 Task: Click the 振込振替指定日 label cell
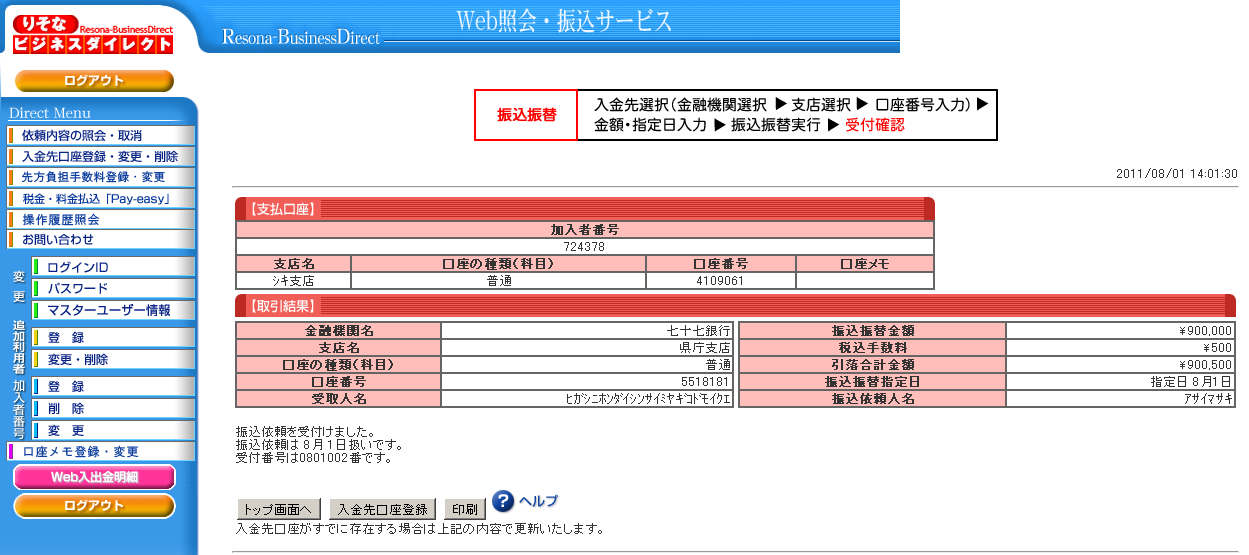point(872,381)
